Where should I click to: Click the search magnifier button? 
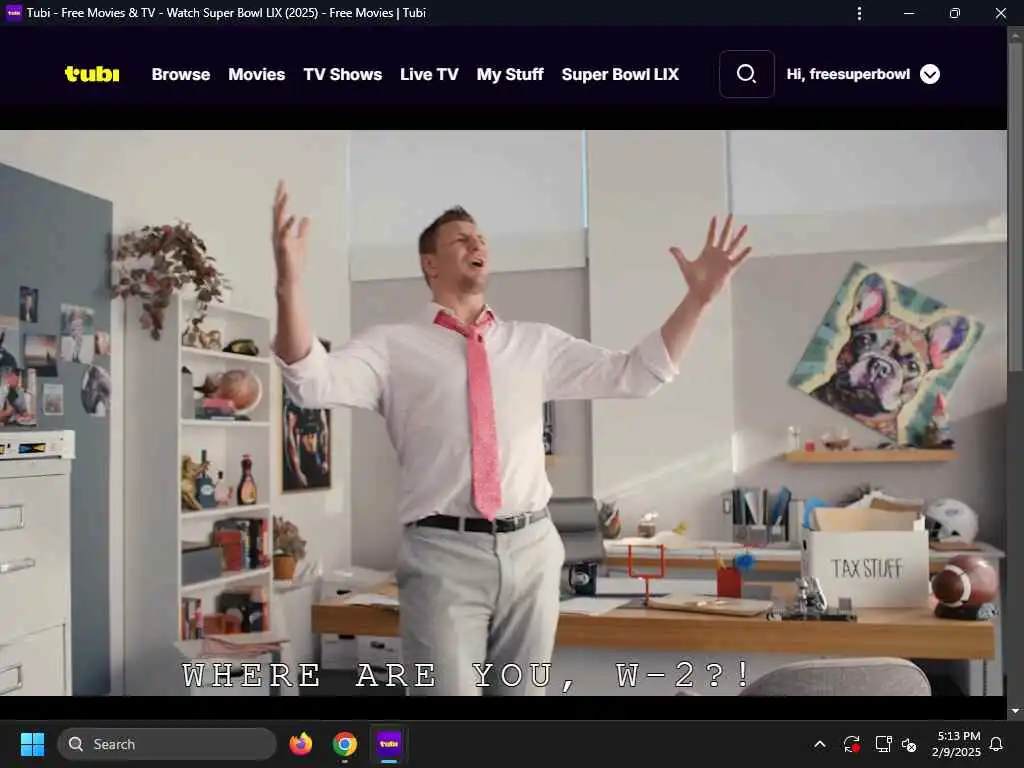tap(746, 74)
